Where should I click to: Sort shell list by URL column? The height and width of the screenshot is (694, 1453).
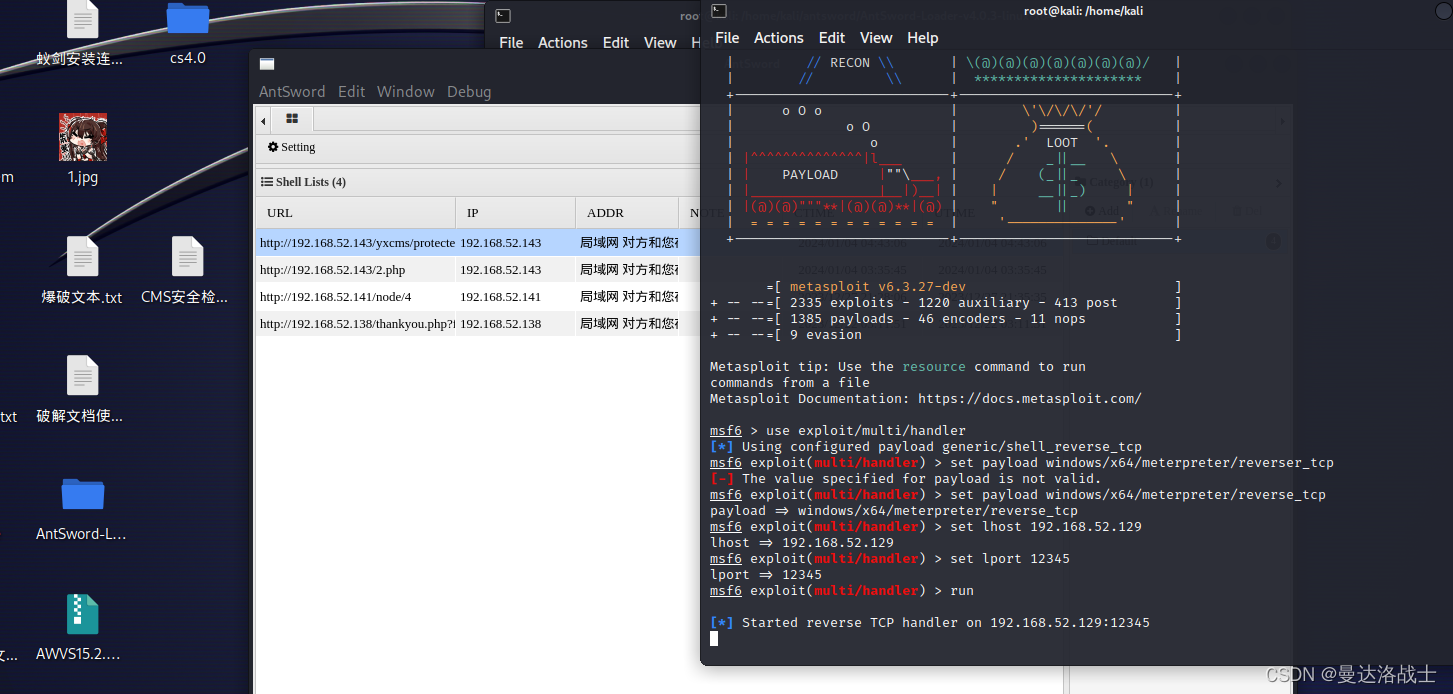point(356,213)
